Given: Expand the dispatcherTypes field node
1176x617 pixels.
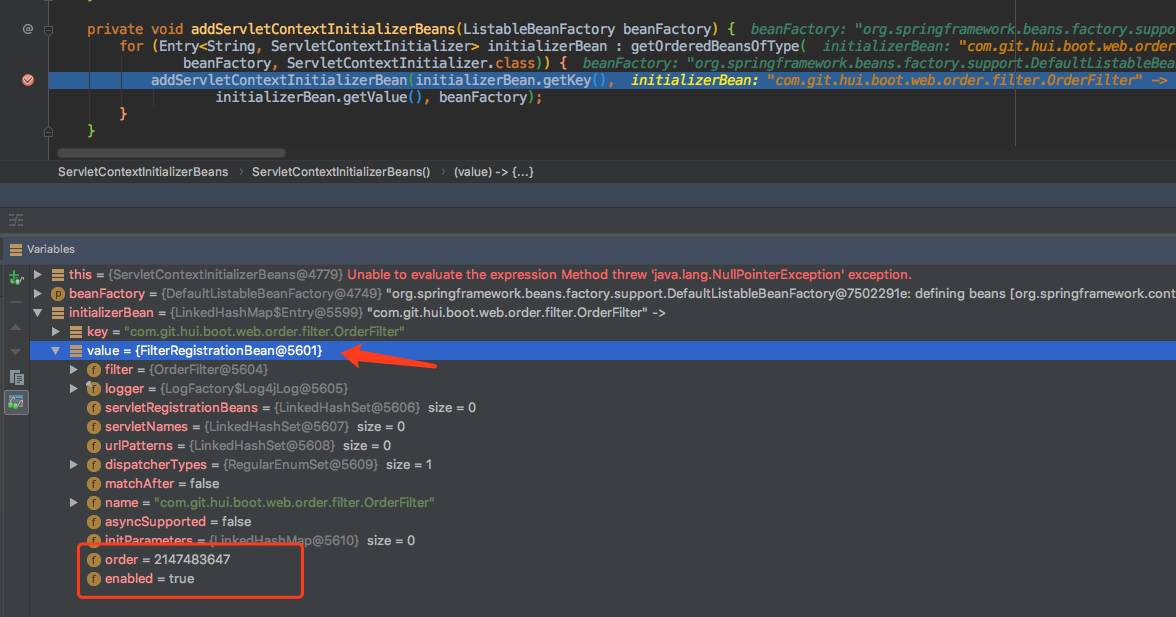Looking at the screenshot, I should tap(74, 465).
